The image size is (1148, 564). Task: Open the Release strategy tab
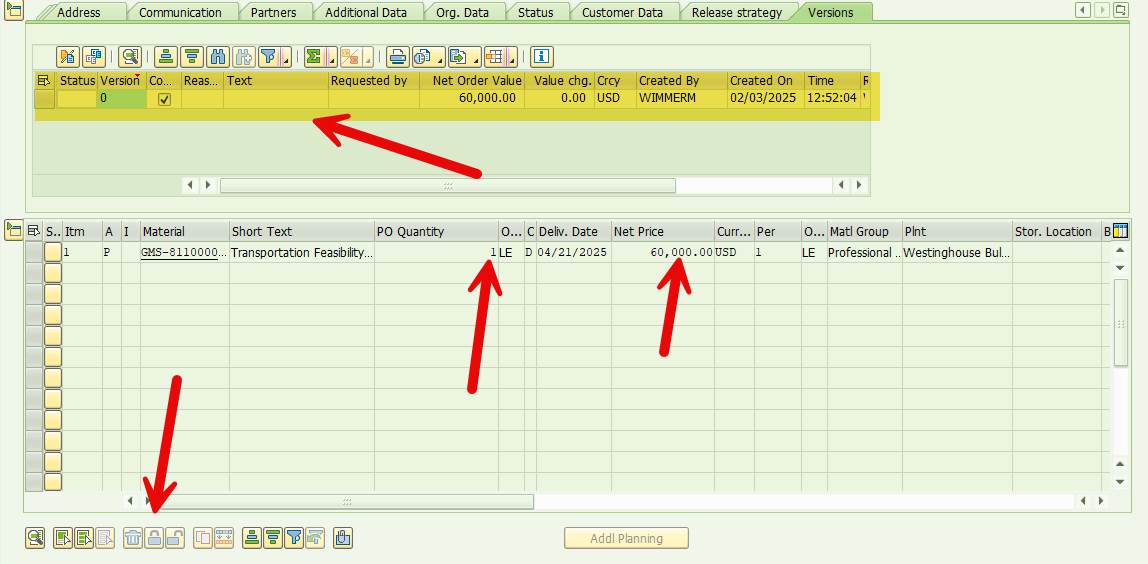point(737,12)
